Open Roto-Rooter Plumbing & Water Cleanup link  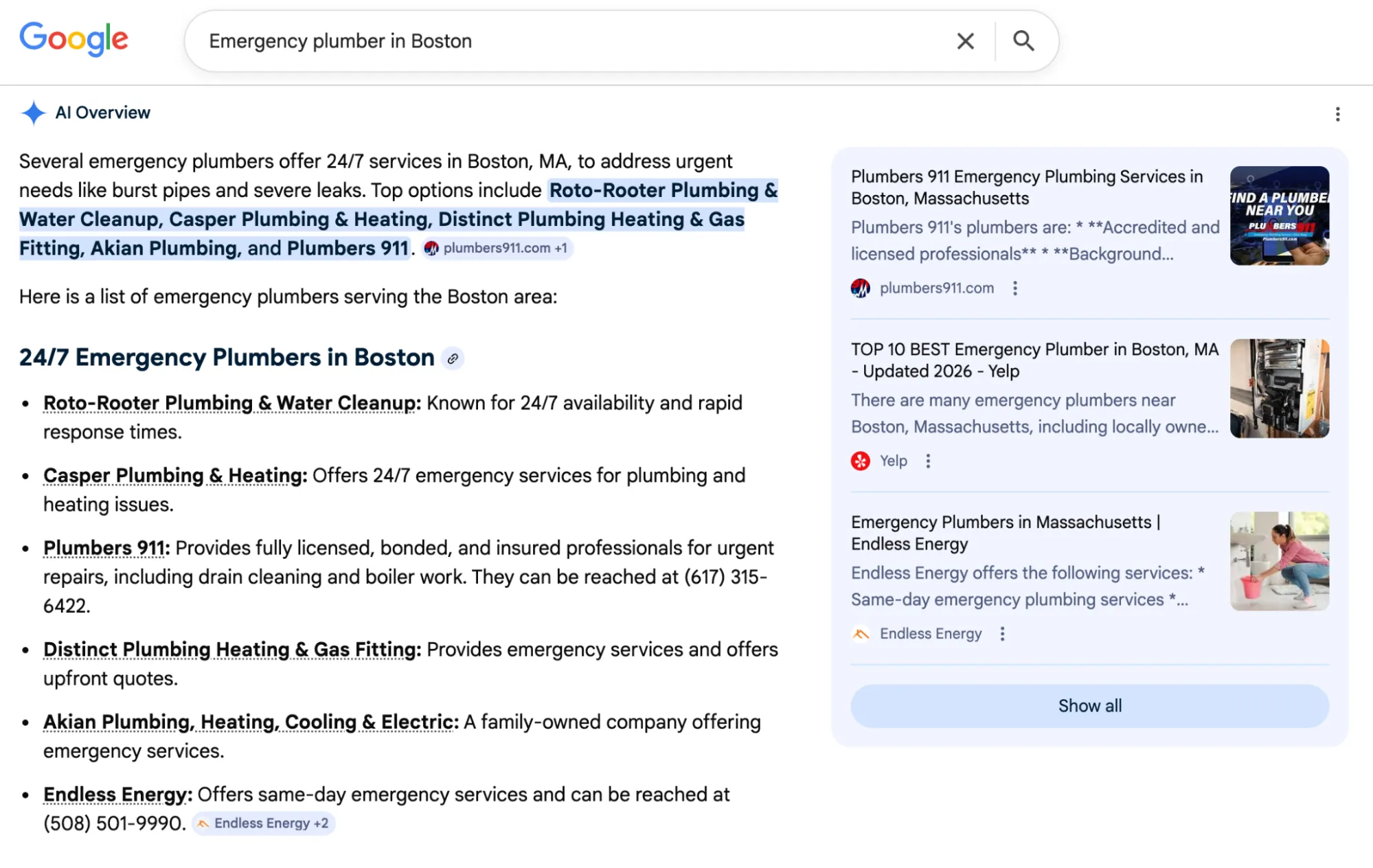tap(231, 403)
